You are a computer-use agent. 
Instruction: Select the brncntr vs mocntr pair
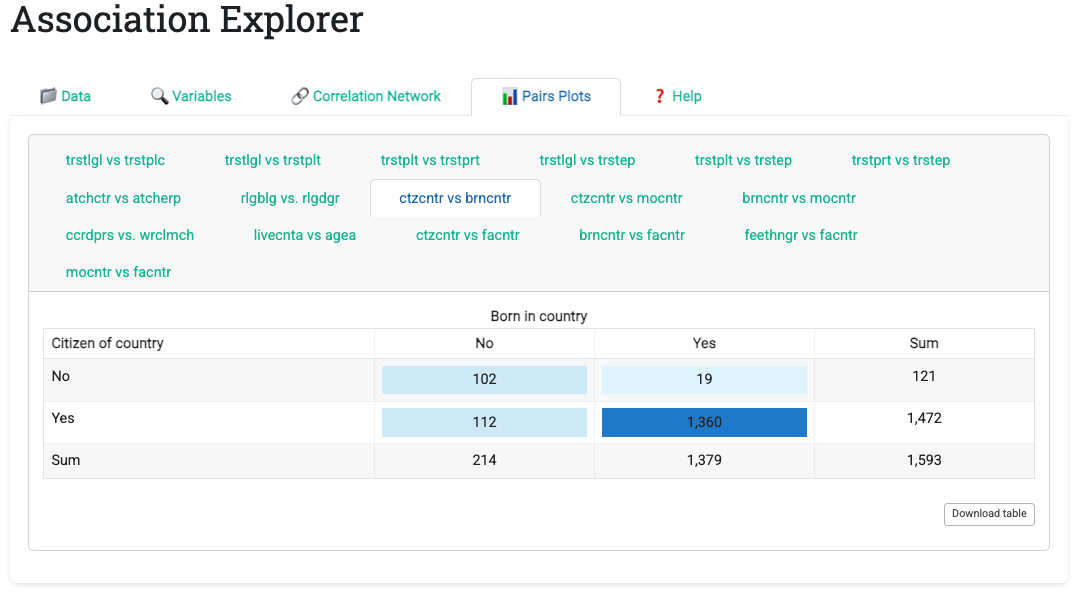(x=799, y=198)
